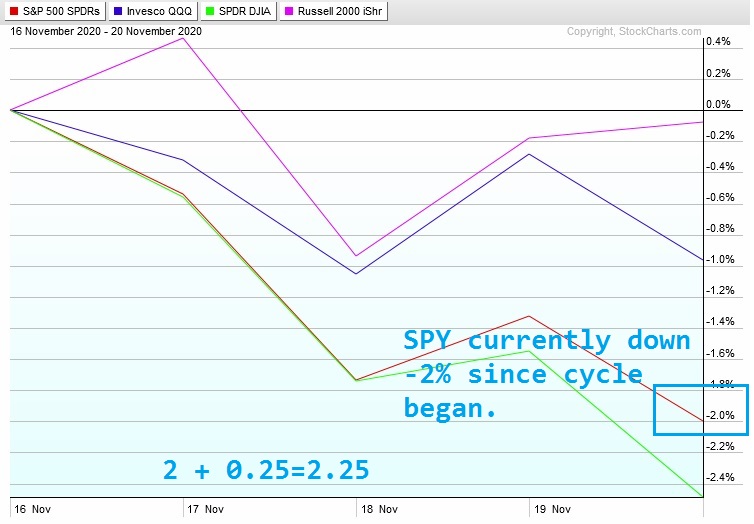754x524 pixels.
Task: Click the -2.0% axis label
Action: (720, 415)
